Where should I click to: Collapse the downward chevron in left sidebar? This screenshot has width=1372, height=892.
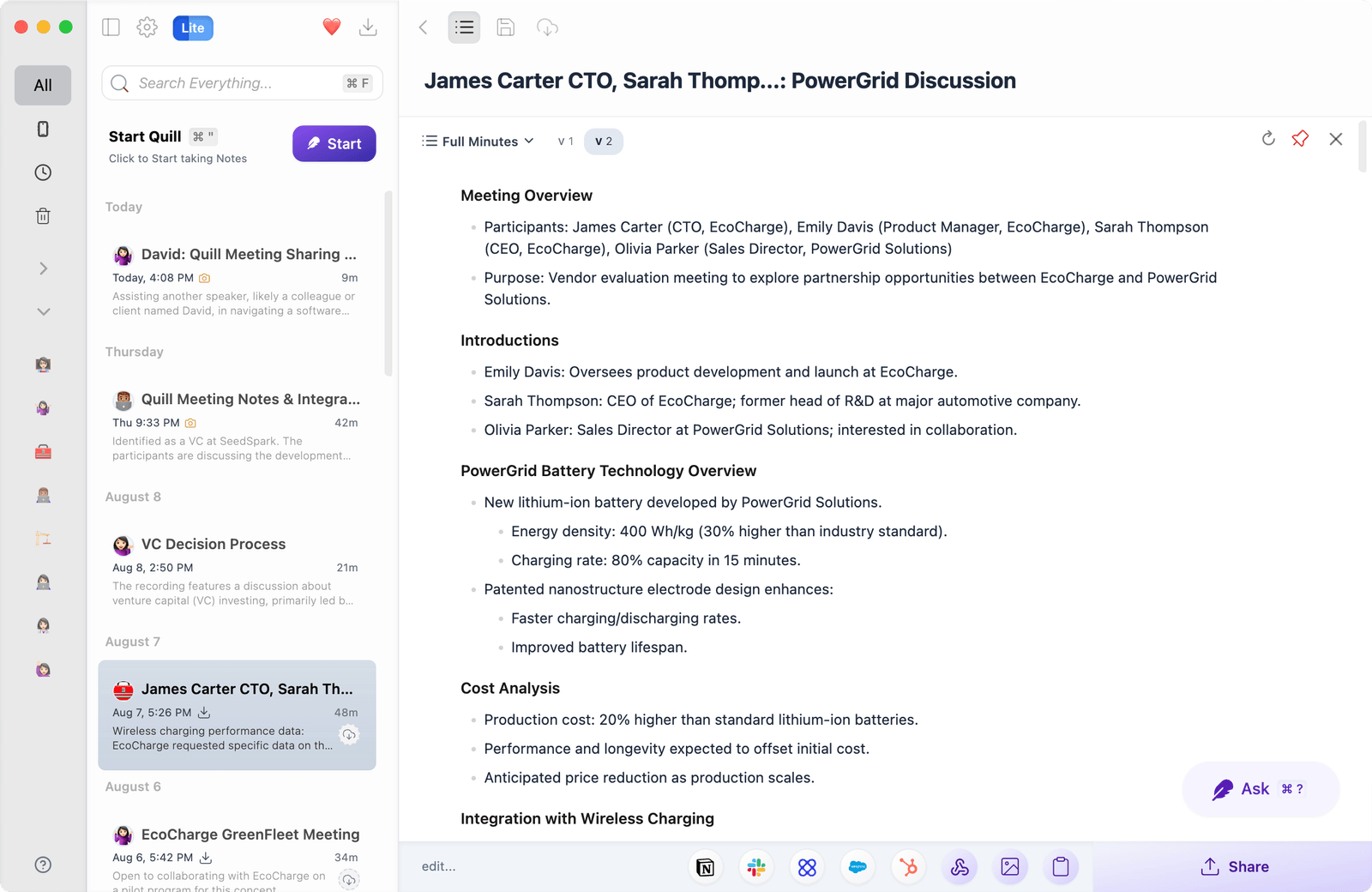(43, 311)
